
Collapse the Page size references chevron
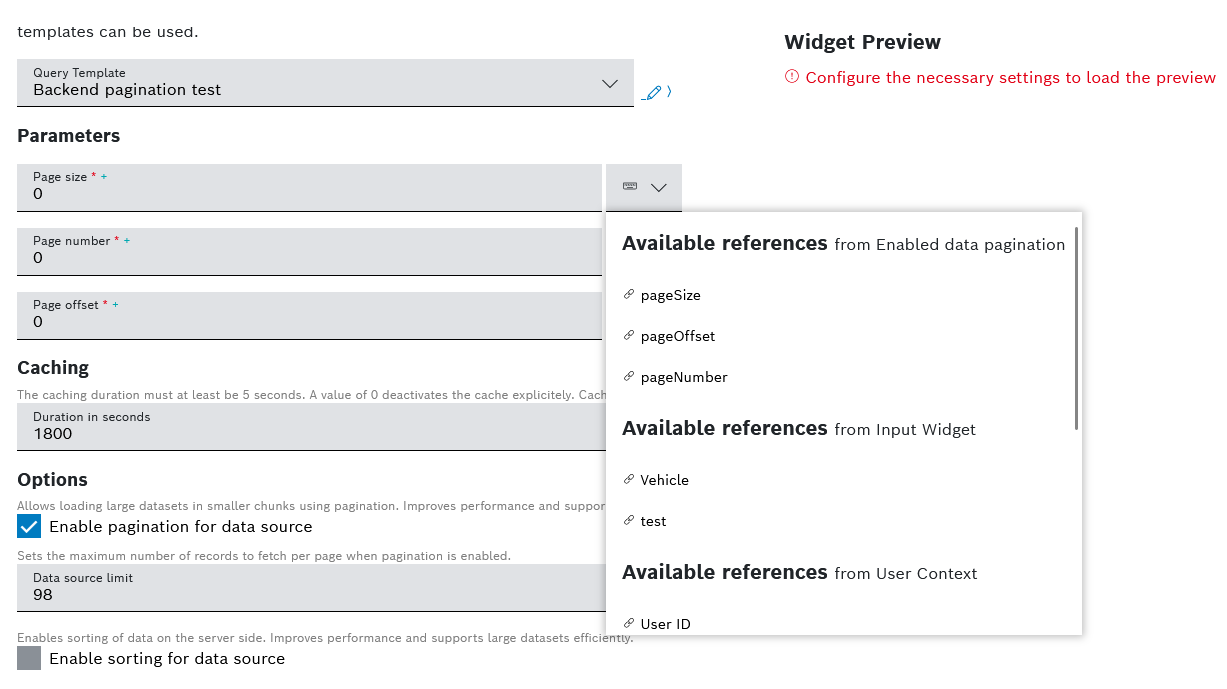pos(659,187)
